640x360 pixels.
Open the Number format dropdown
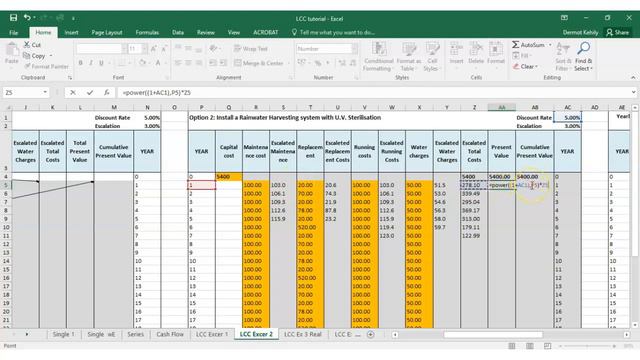point(355,49)
